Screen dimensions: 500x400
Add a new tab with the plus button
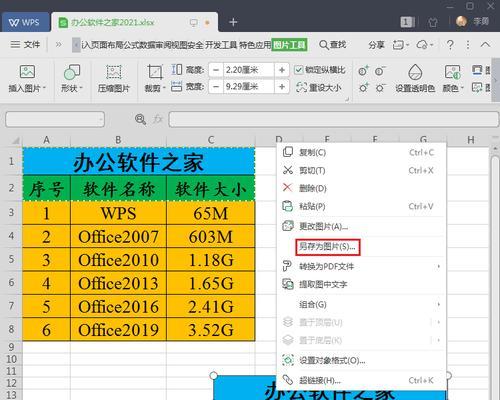point(233,22)
